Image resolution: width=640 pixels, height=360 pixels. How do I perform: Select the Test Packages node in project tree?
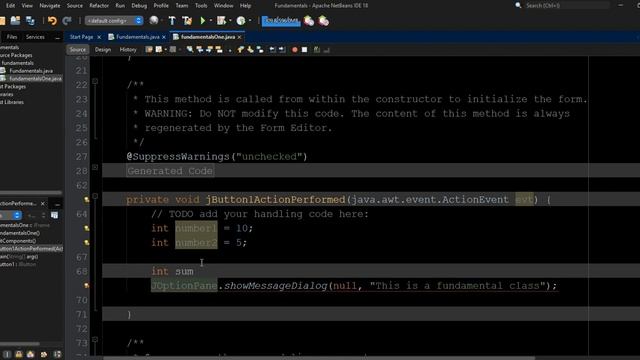(13, 87)
